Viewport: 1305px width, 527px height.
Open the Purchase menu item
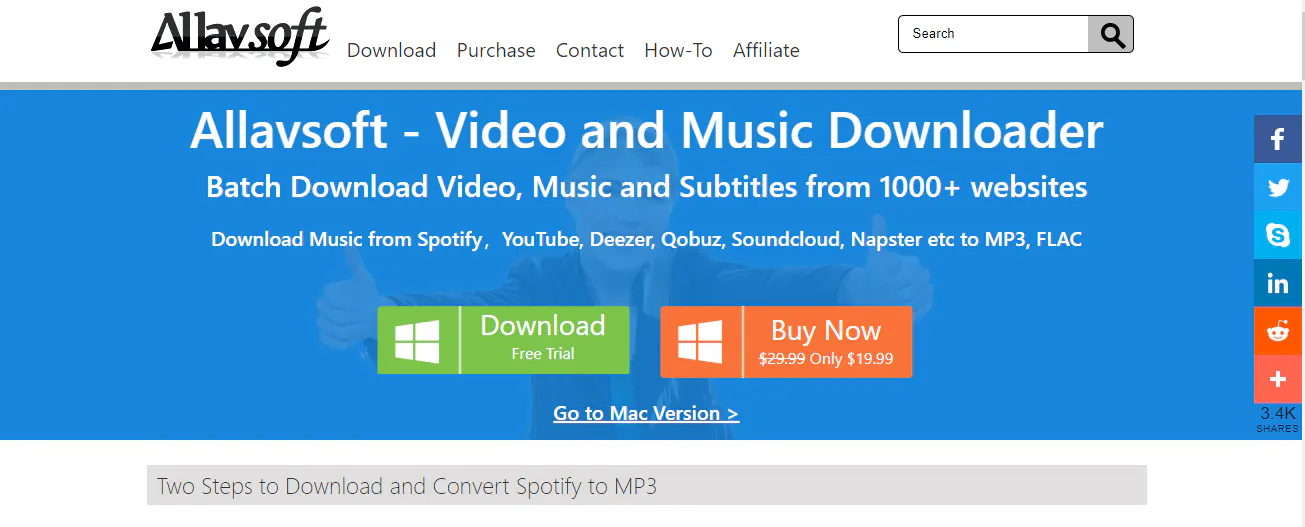[496, 50]
